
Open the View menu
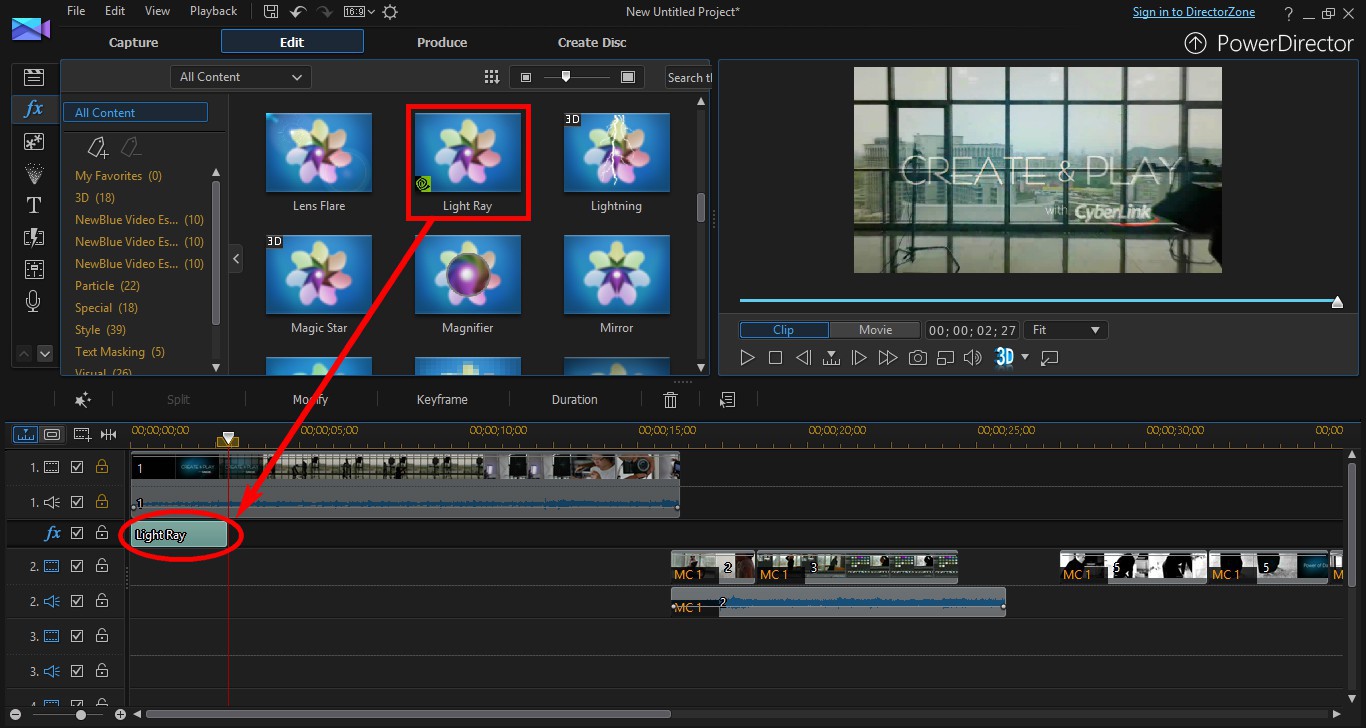[157, 11]
